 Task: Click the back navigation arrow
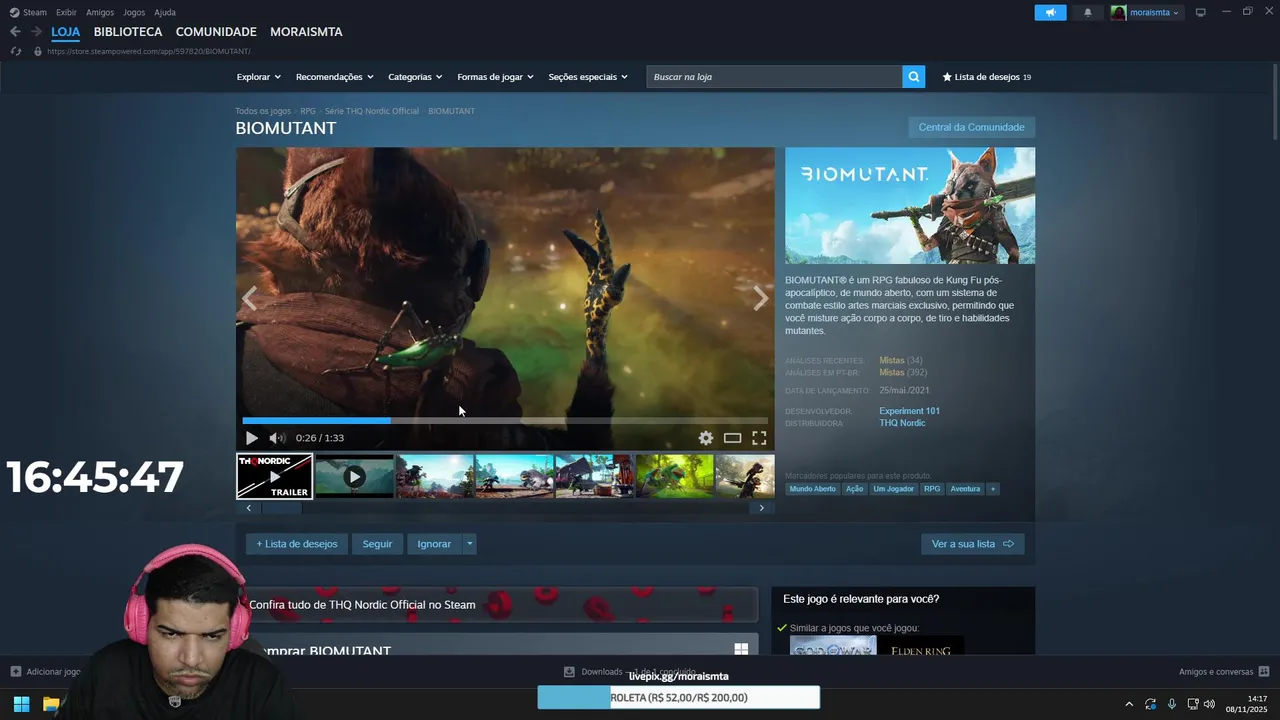click(x=15, y=32)
